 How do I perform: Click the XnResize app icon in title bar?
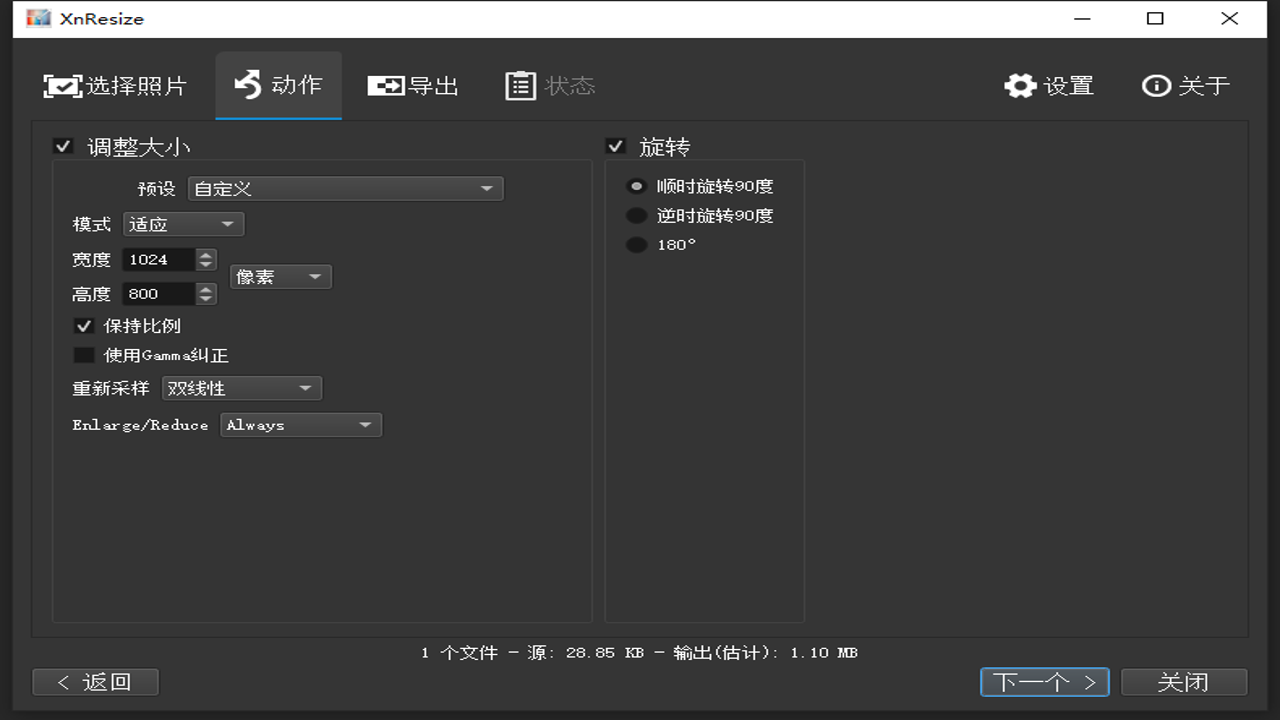(39, 19)
